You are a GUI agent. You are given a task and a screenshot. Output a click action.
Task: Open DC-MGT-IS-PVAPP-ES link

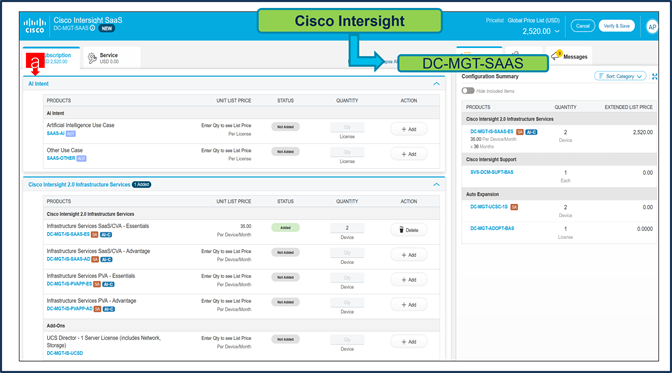(69, 284)
